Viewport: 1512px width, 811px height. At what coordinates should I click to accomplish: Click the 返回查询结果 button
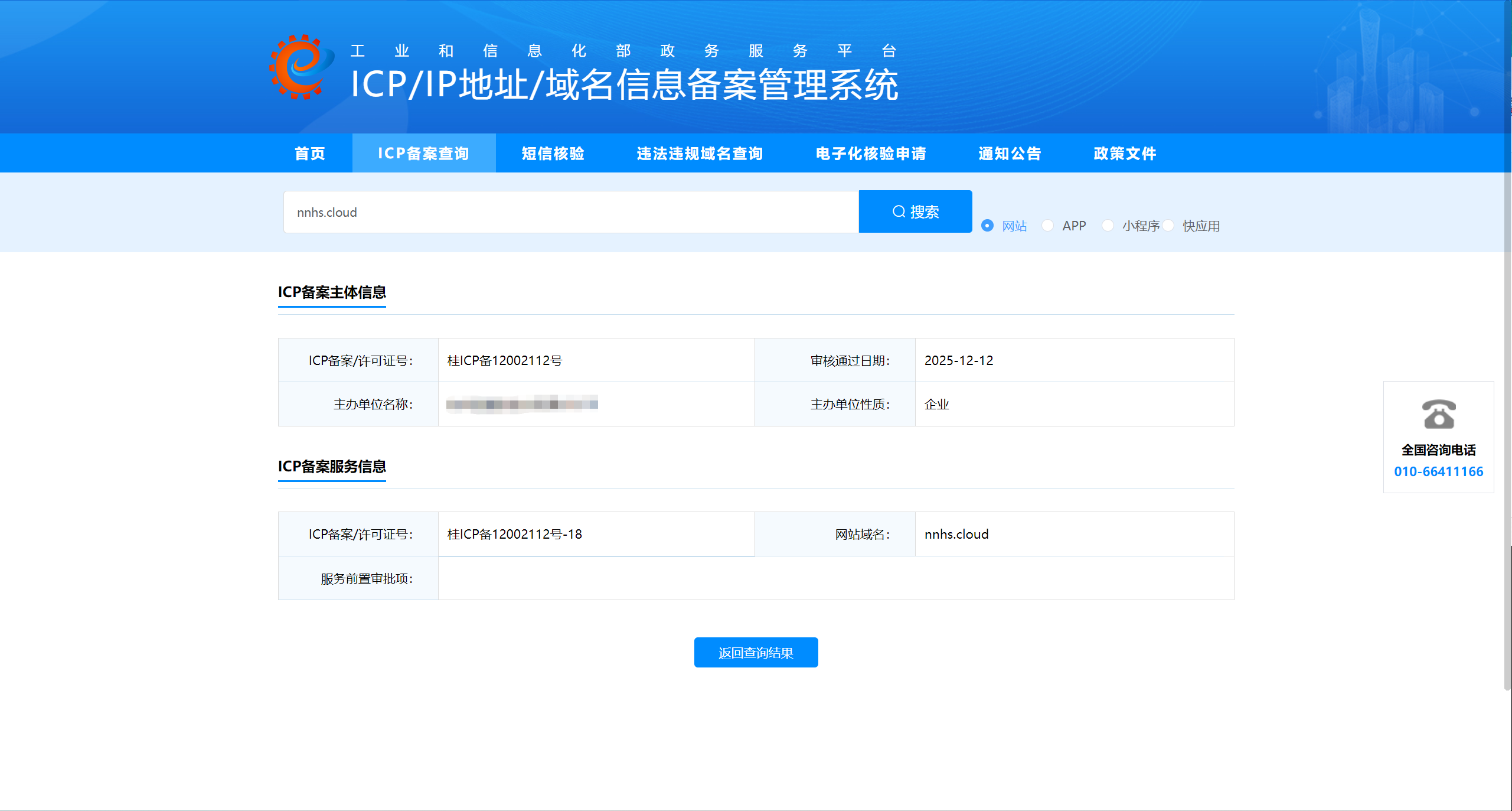pyautogui.click(x=756, y=652)
